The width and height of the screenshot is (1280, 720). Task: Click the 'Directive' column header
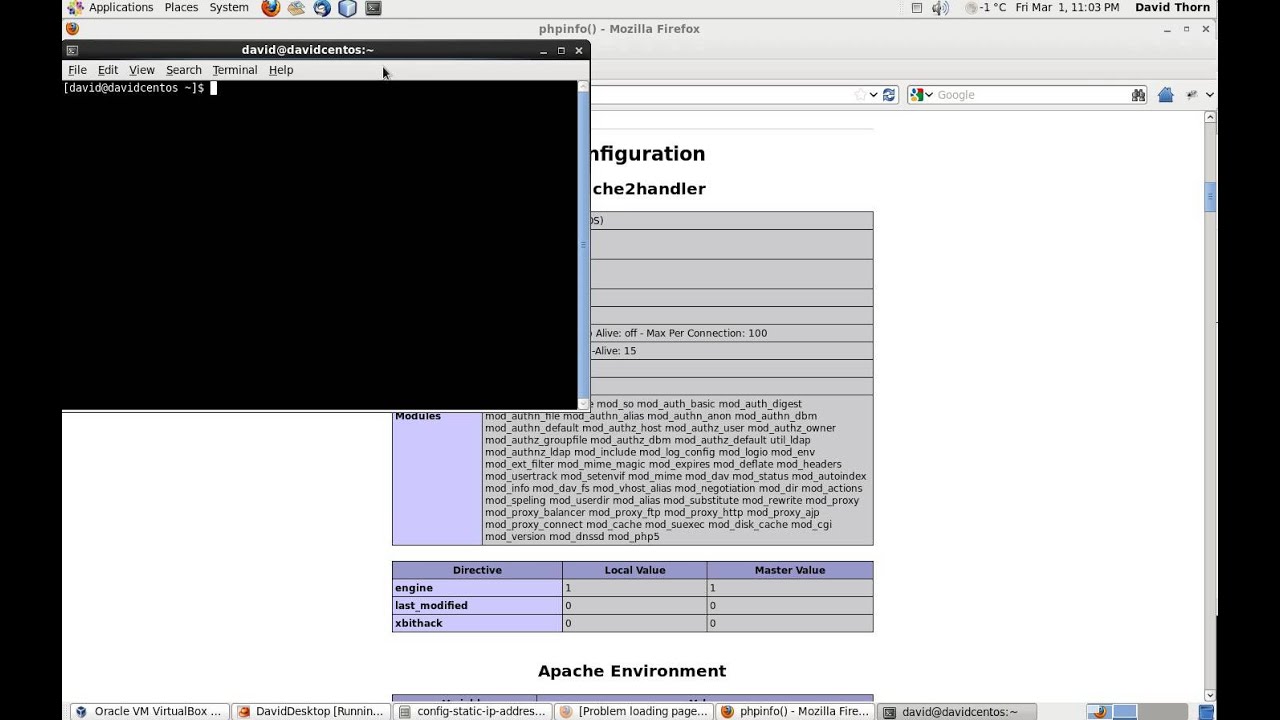click(477, 570)
